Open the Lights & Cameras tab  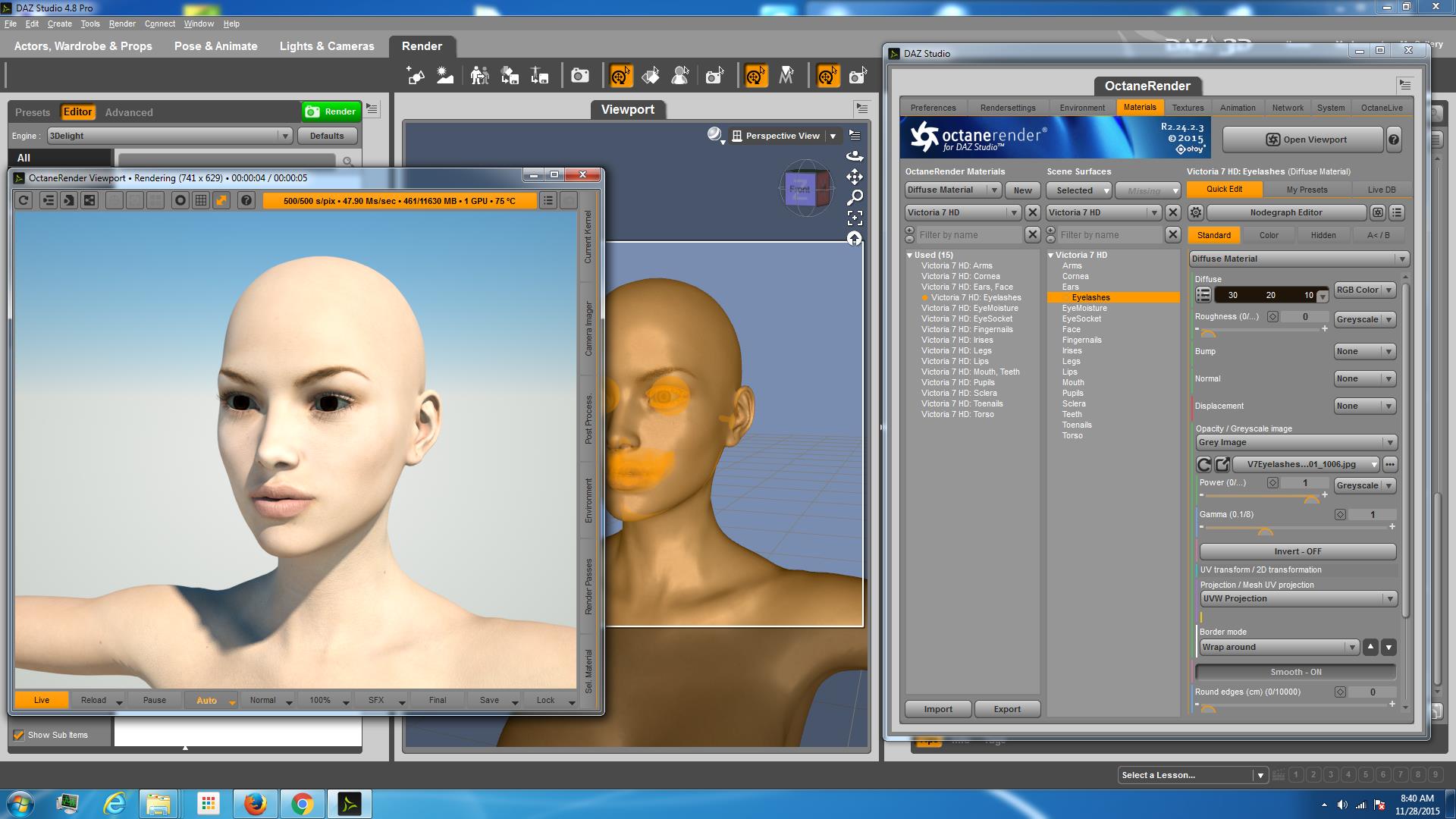[327, 46]
